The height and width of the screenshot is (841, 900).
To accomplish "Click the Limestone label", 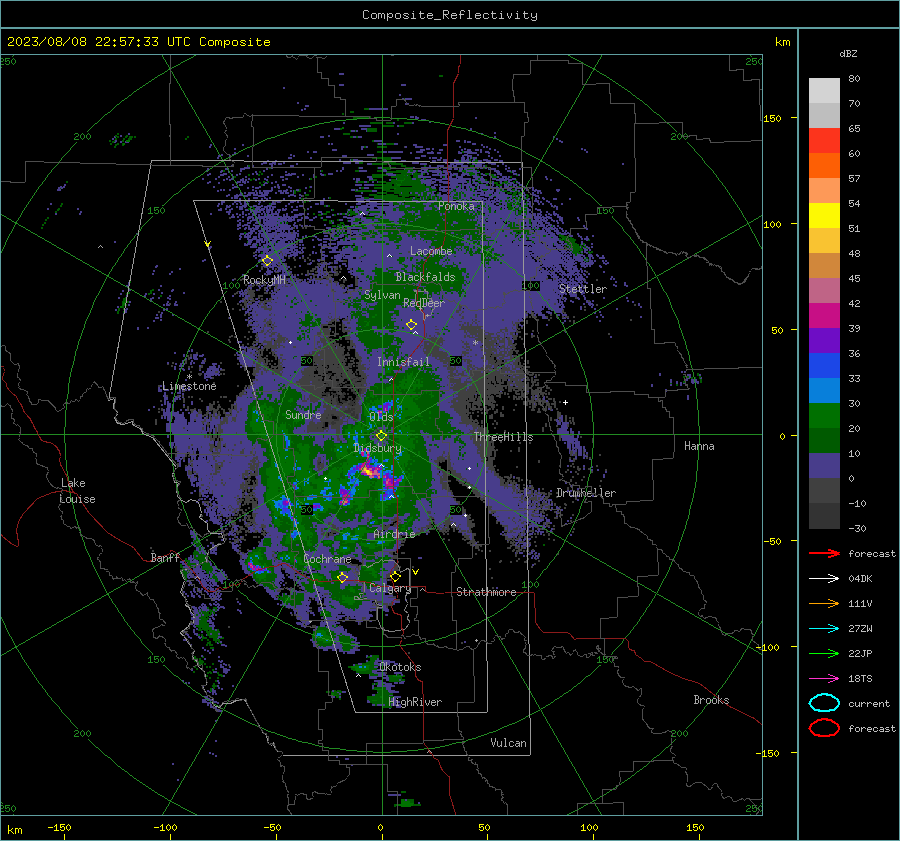I will pos(189,386).
